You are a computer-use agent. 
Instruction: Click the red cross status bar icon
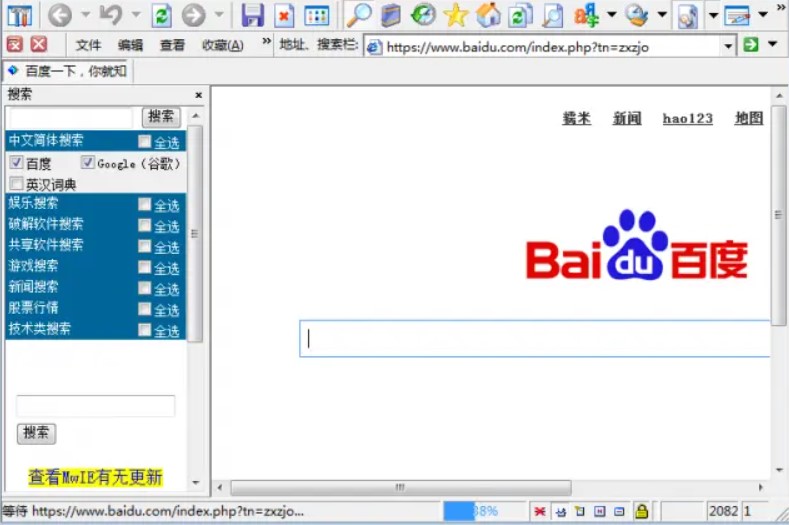pos(540,511)
